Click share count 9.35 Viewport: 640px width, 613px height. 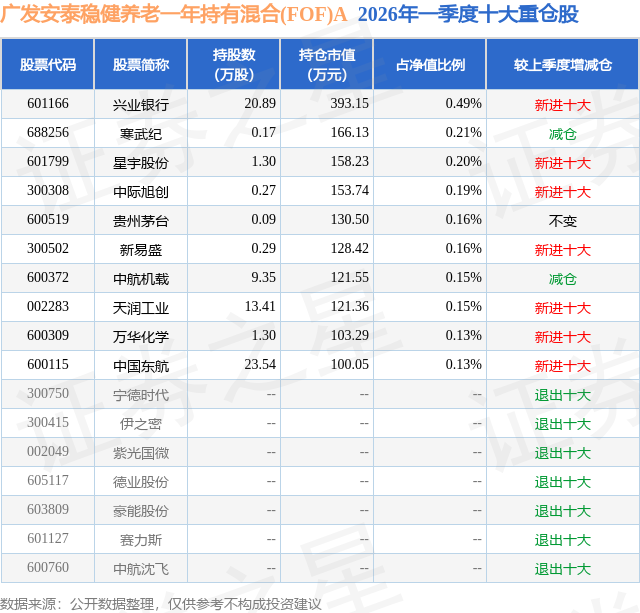point(263,278)
